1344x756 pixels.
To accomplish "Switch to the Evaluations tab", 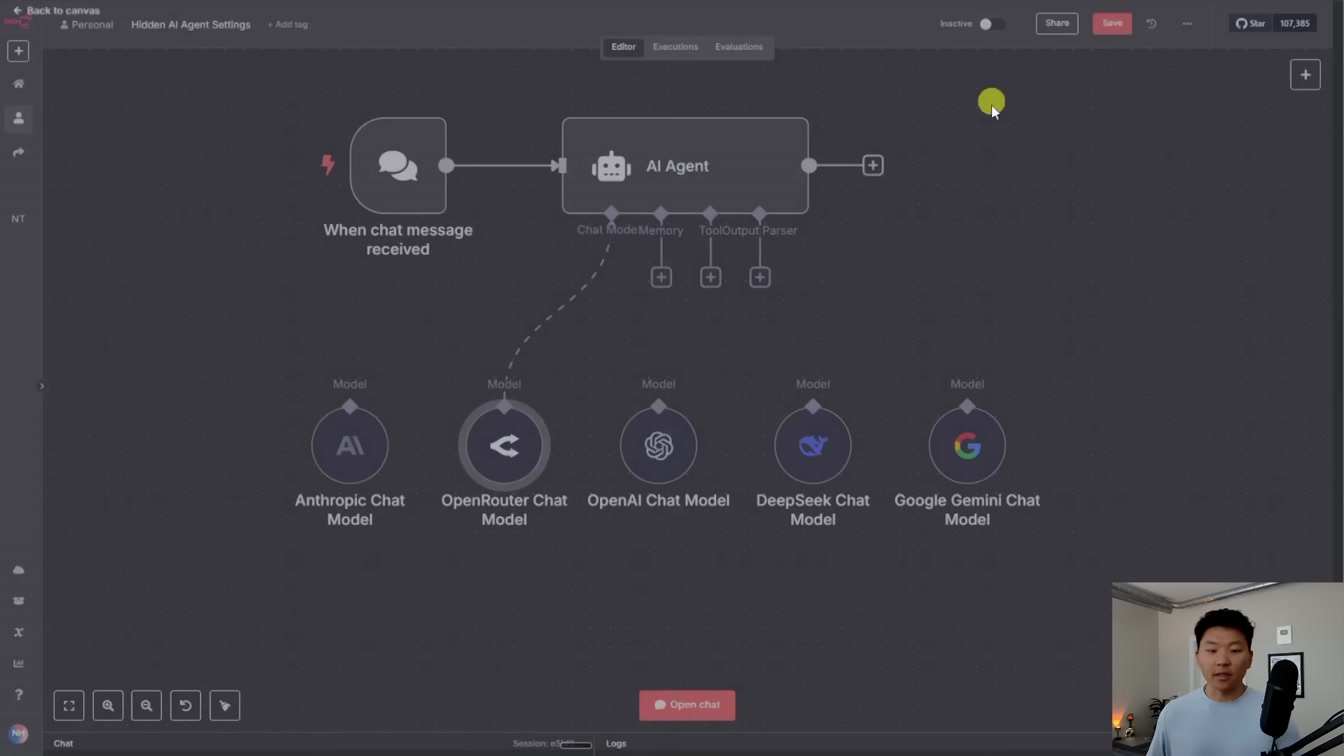I will click(x=739, y=47).
